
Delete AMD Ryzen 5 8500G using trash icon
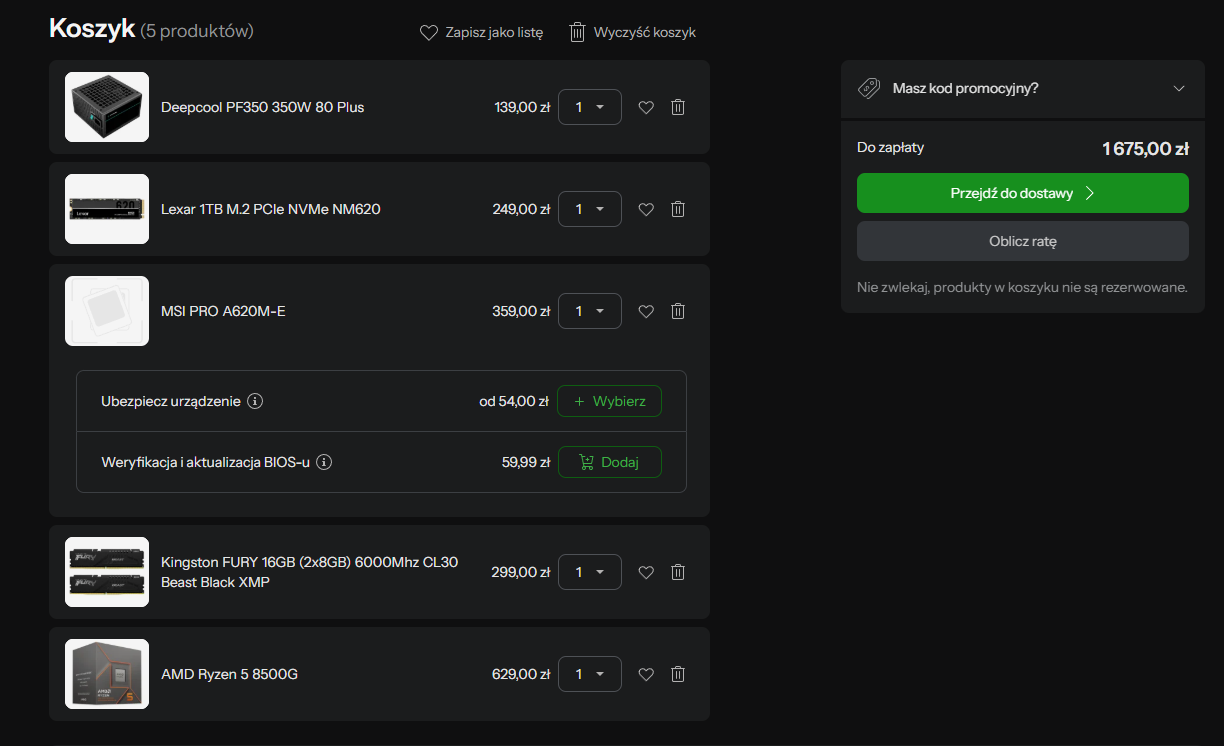pyautogui.click(x=678, y=674)
